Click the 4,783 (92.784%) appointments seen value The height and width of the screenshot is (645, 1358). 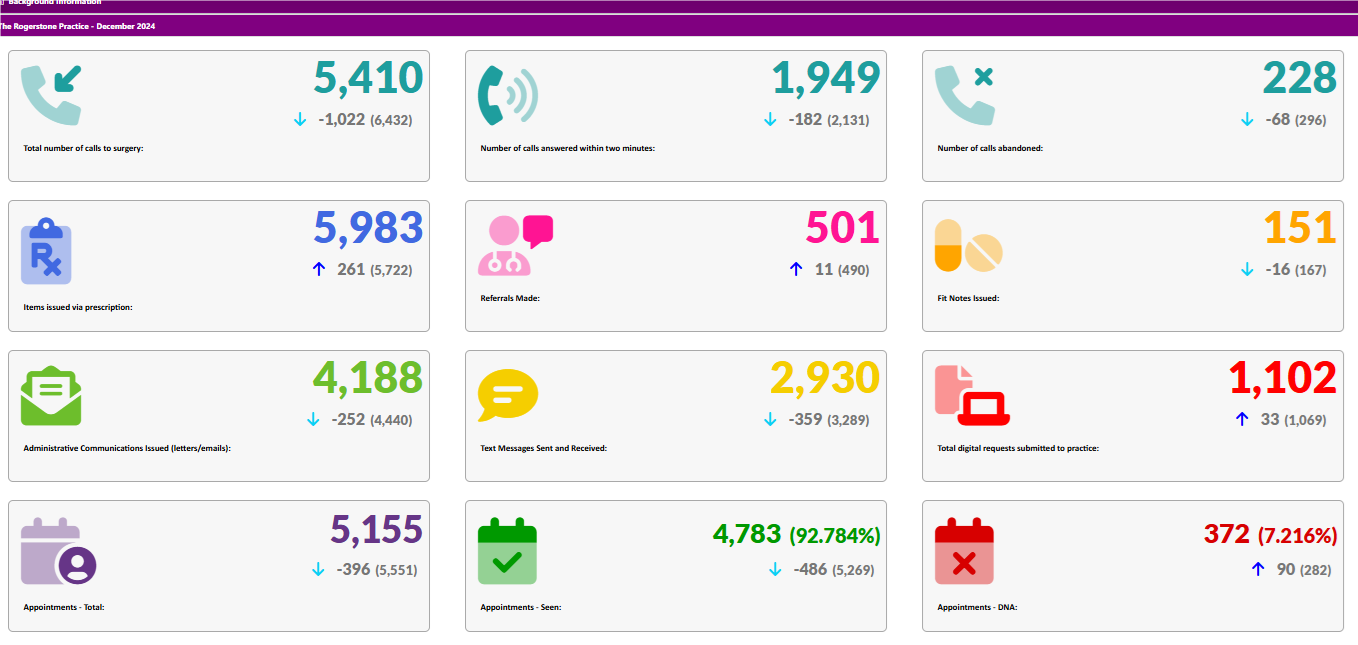(796, 535)
